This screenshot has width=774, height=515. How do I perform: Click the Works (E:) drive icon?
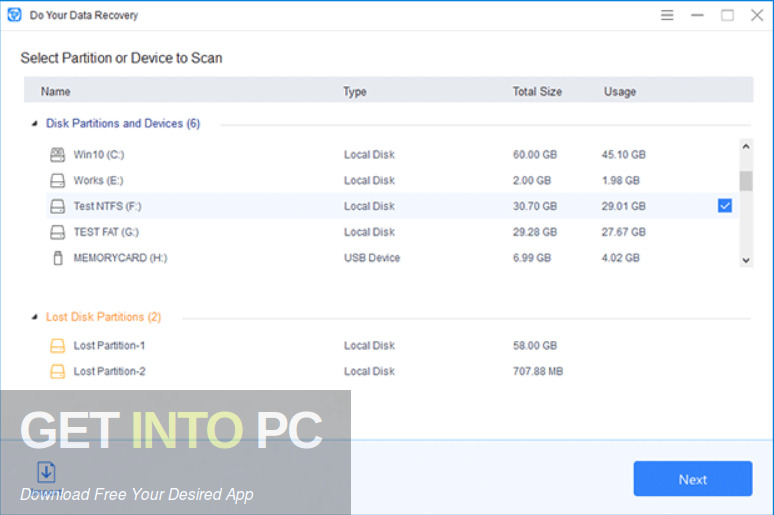point(57,181)
